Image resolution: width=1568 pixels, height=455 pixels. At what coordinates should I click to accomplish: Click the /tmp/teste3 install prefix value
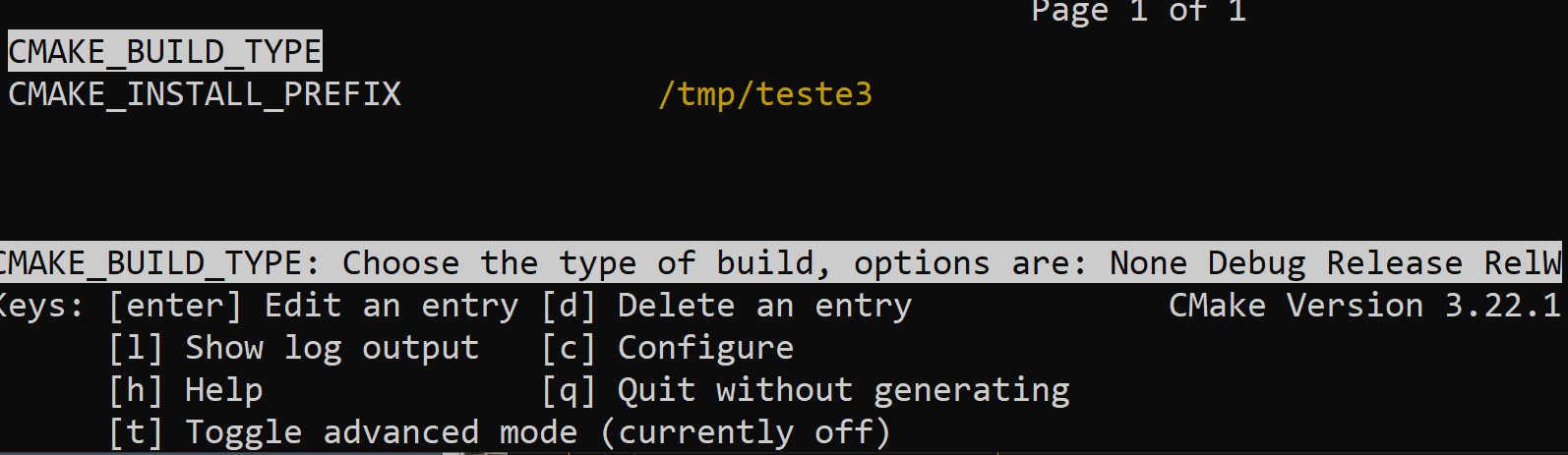tap(765, 94)
